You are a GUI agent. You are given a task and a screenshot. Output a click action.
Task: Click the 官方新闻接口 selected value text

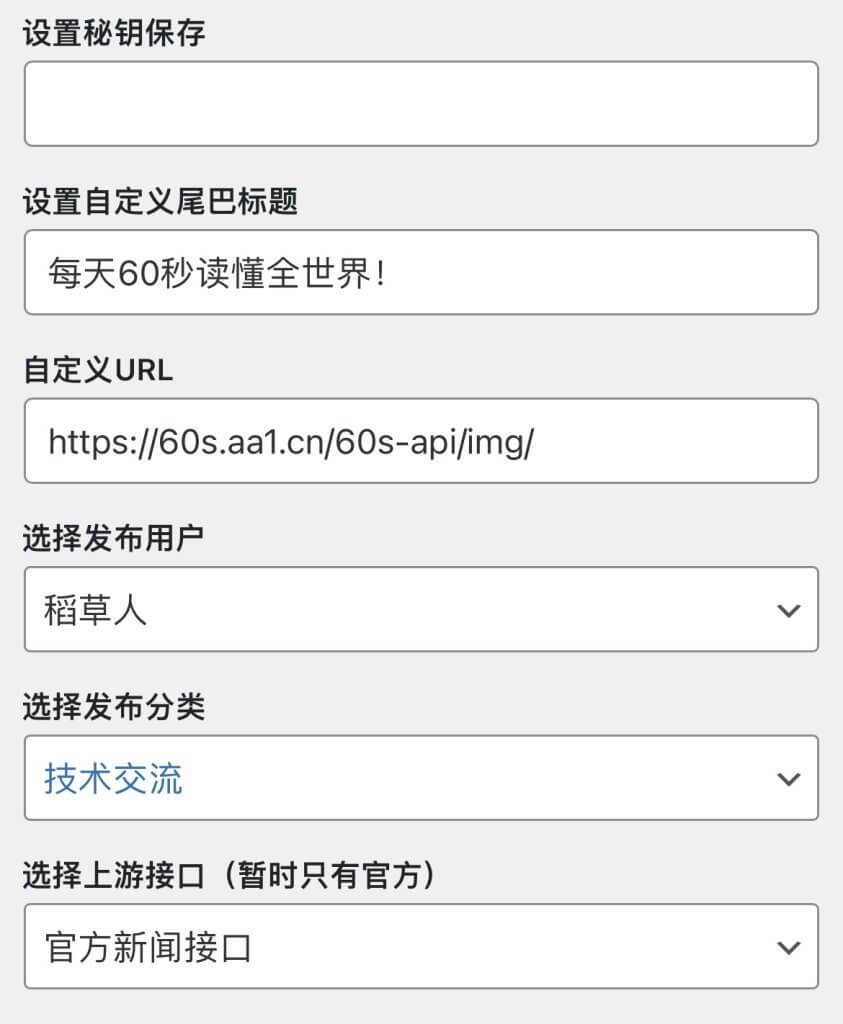[x=148, y=947]
